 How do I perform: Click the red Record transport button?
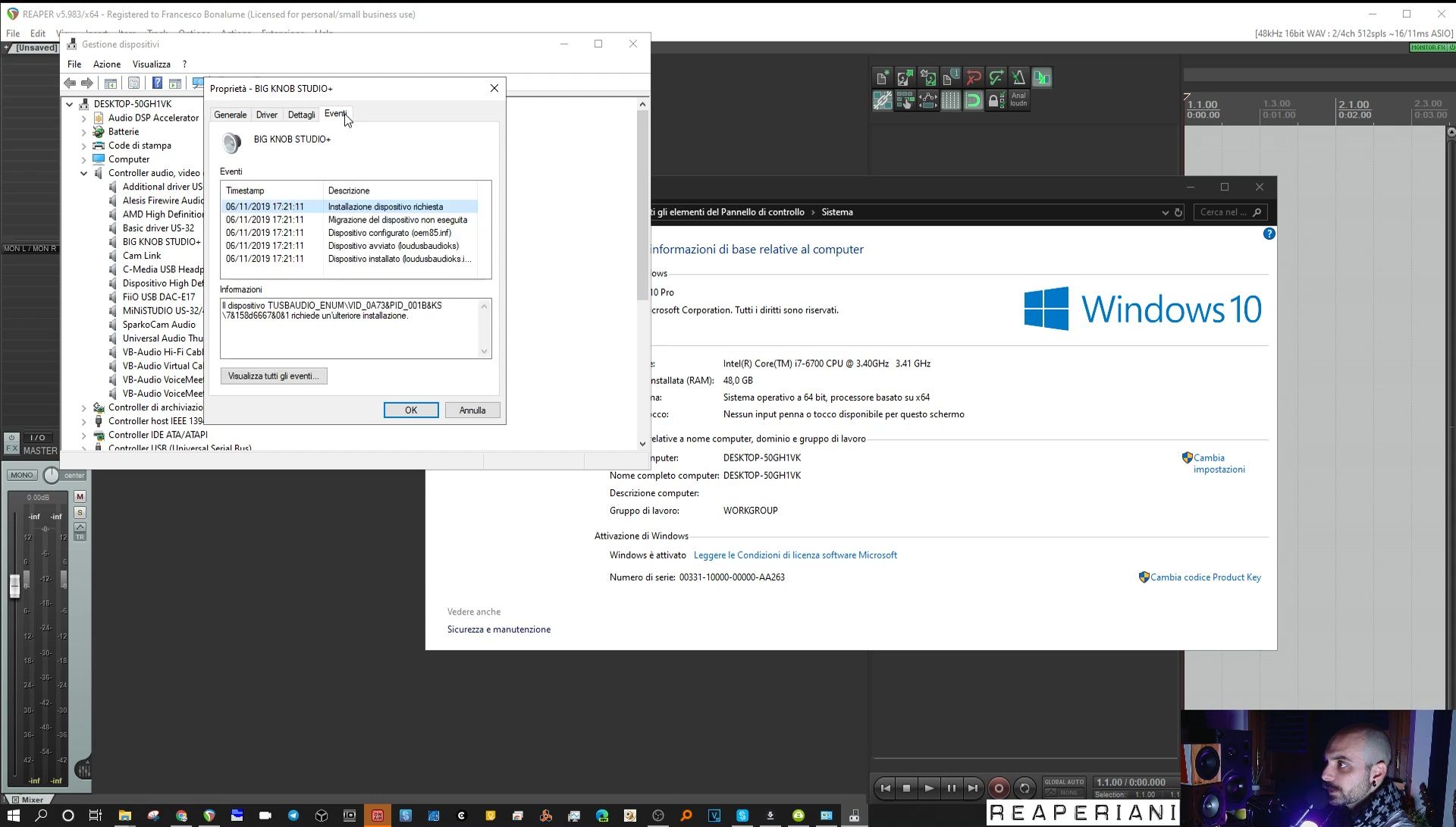[x=999, y=788]
